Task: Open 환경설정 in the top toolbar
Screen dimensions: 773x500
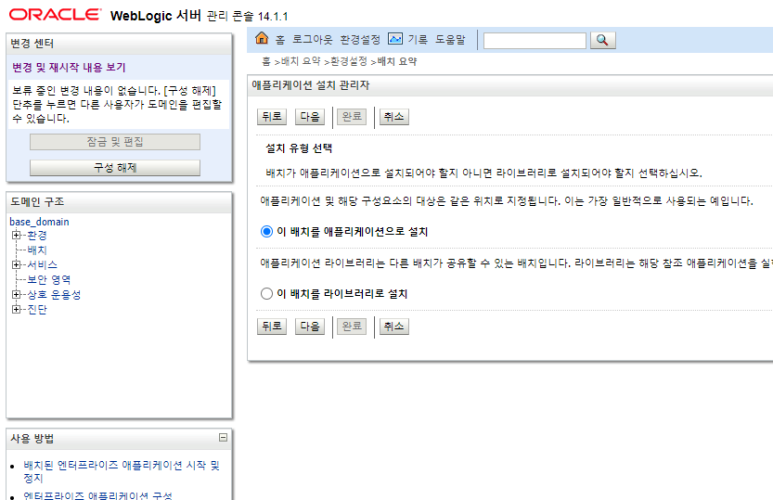Action: tap(360, 39)
